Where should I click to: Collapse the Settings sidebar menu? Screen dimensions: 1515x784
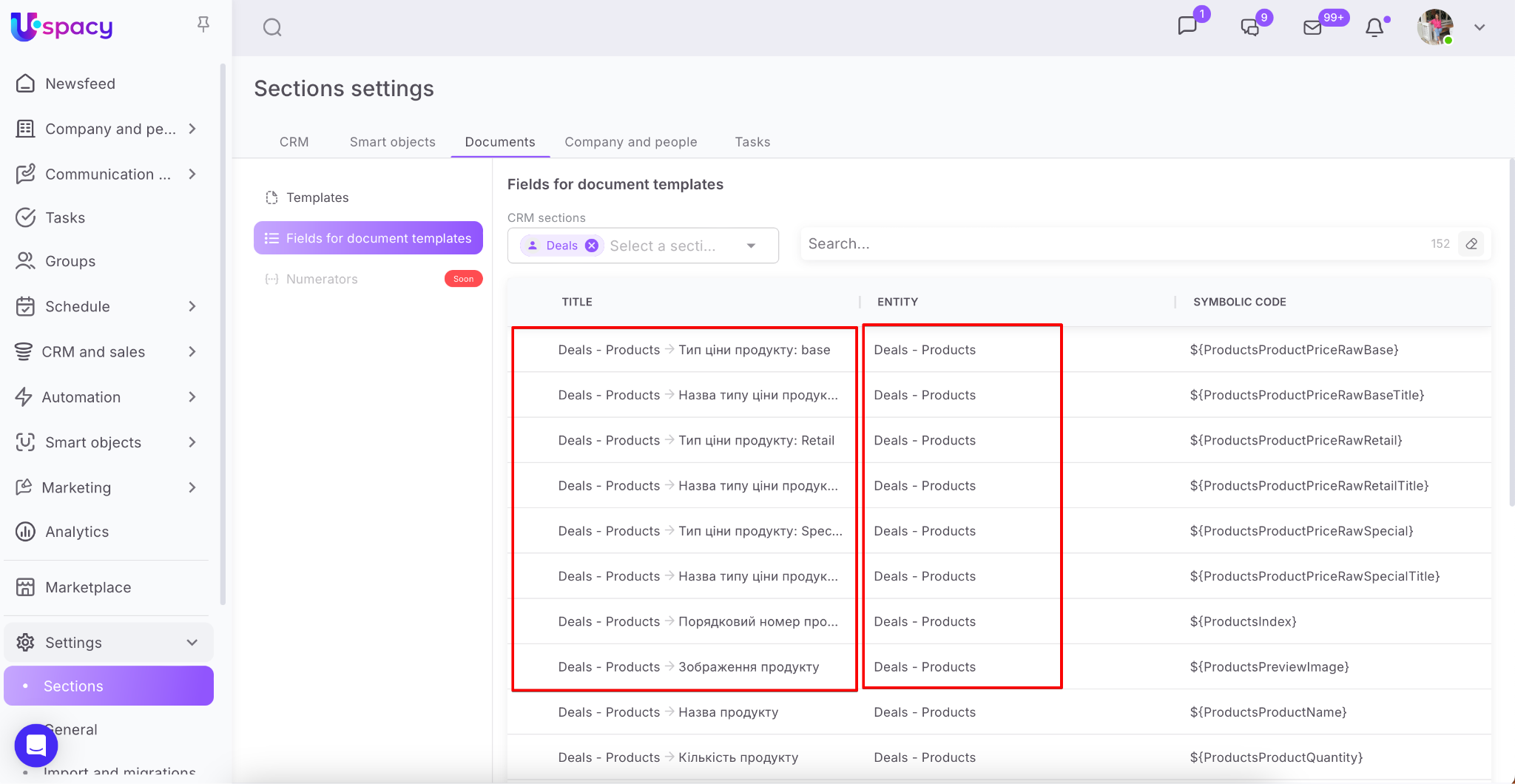[x=192, y=642]
